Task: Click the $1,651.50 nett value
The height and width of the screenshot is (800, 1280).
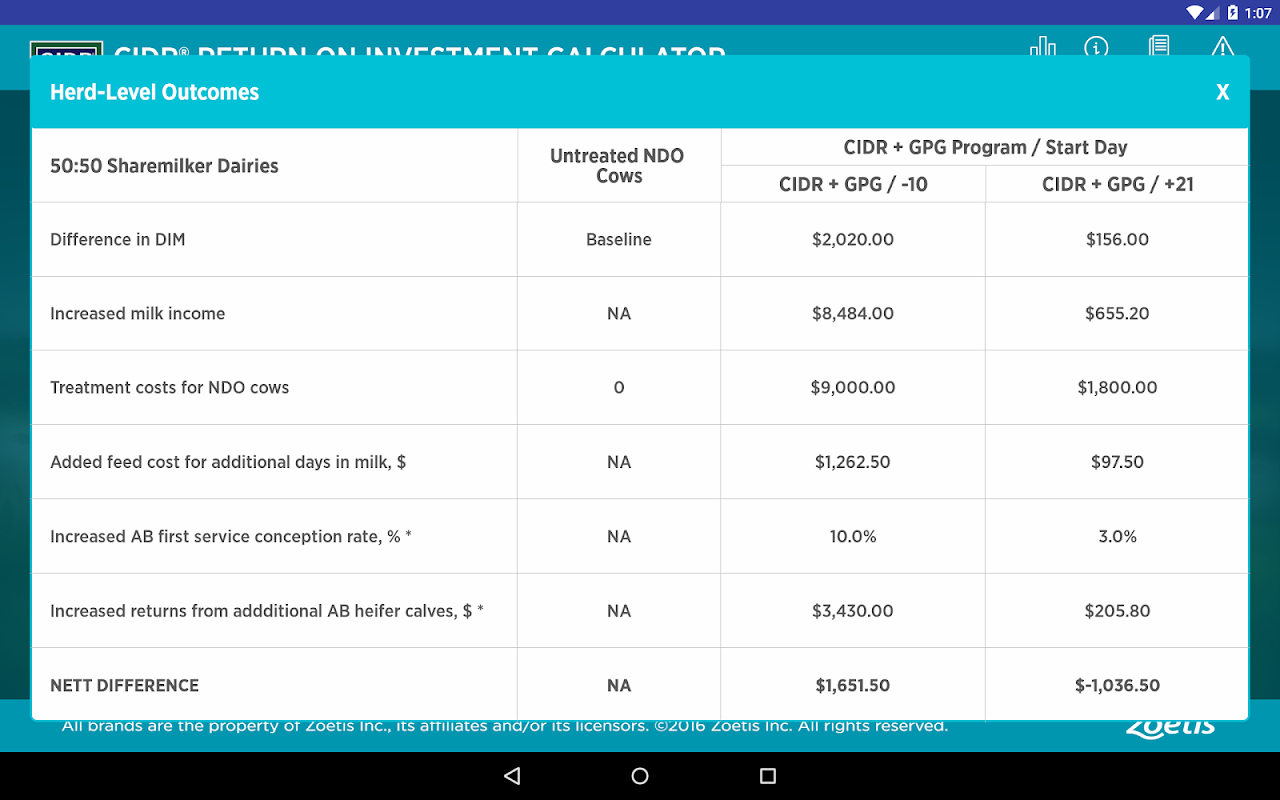Action: (x=853, y=686)
